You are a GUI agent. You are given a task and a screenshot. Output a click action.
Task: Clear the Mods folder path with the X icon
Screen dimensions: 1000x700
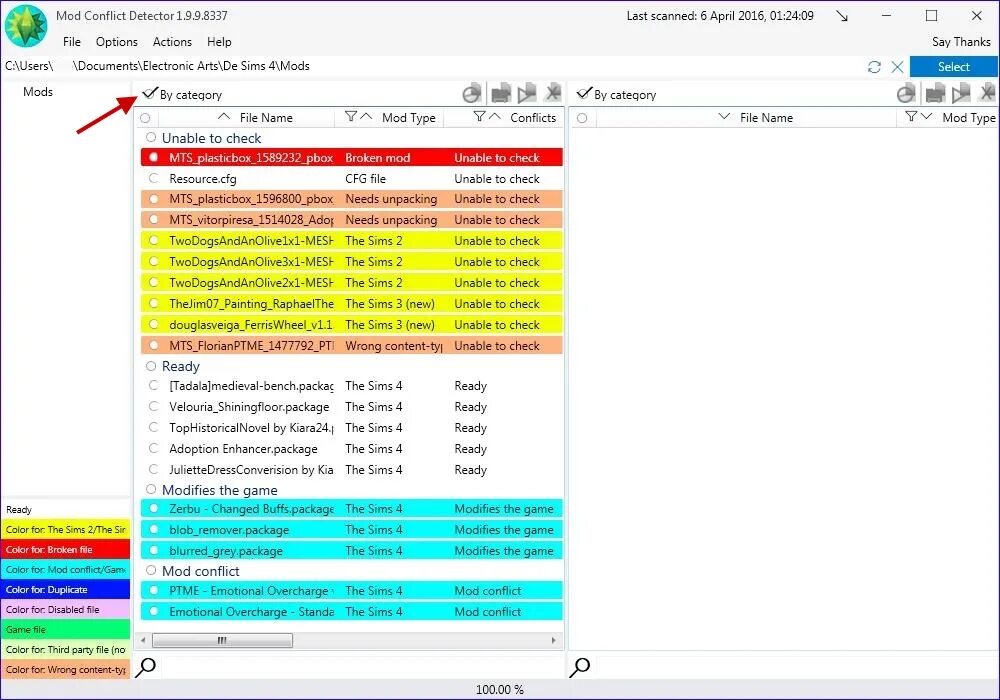(x=897, y=67)
